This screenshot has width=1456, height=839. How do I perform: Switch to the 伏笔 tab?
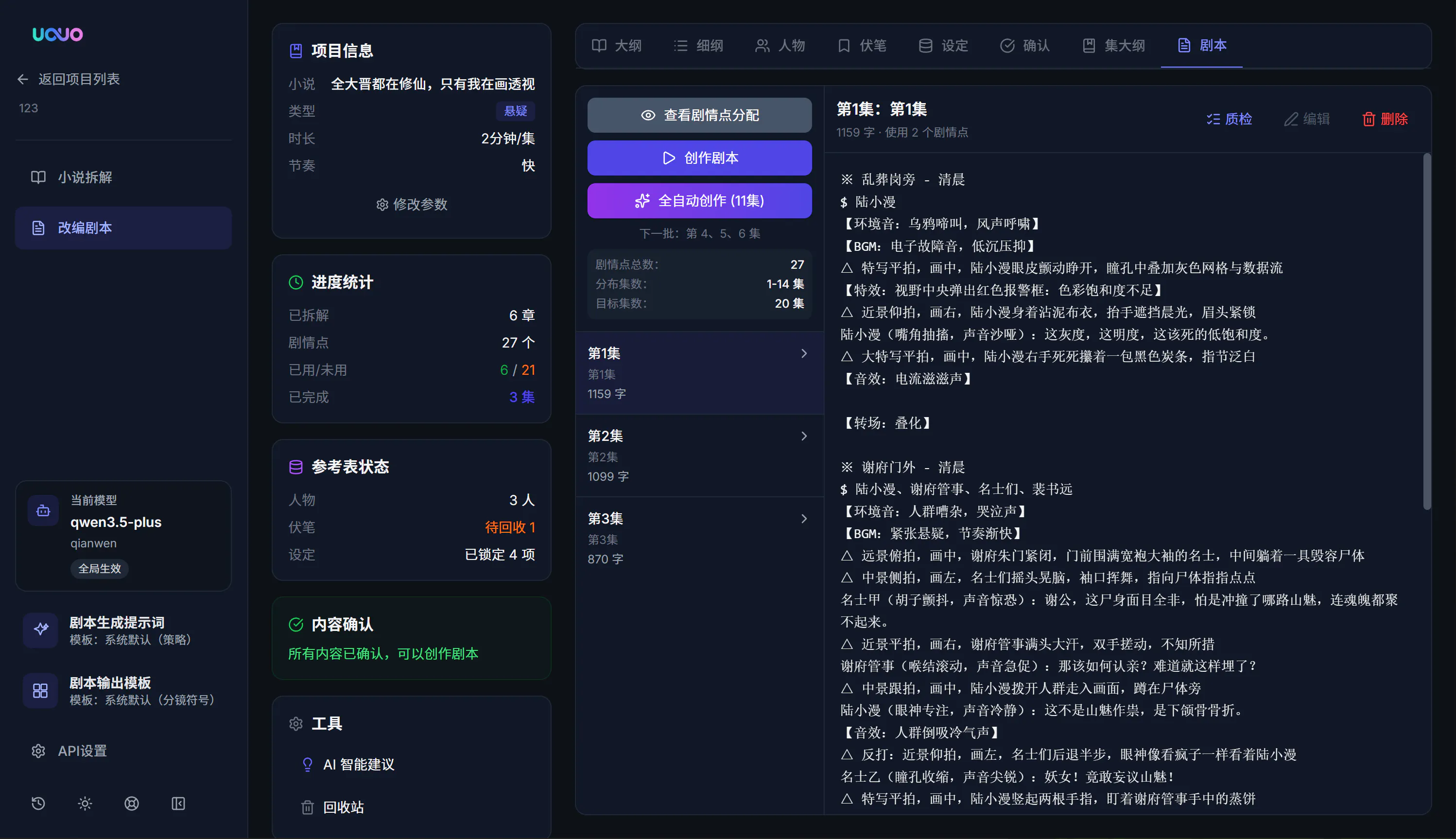click(862, 46)
